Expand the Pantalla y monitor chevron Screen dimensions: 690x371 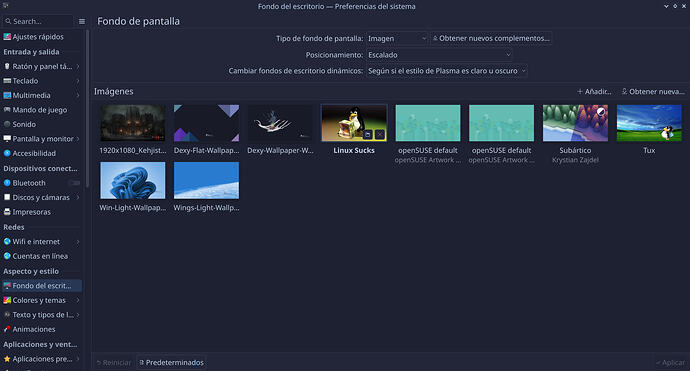pyautogui.click(x=78, y=139)
